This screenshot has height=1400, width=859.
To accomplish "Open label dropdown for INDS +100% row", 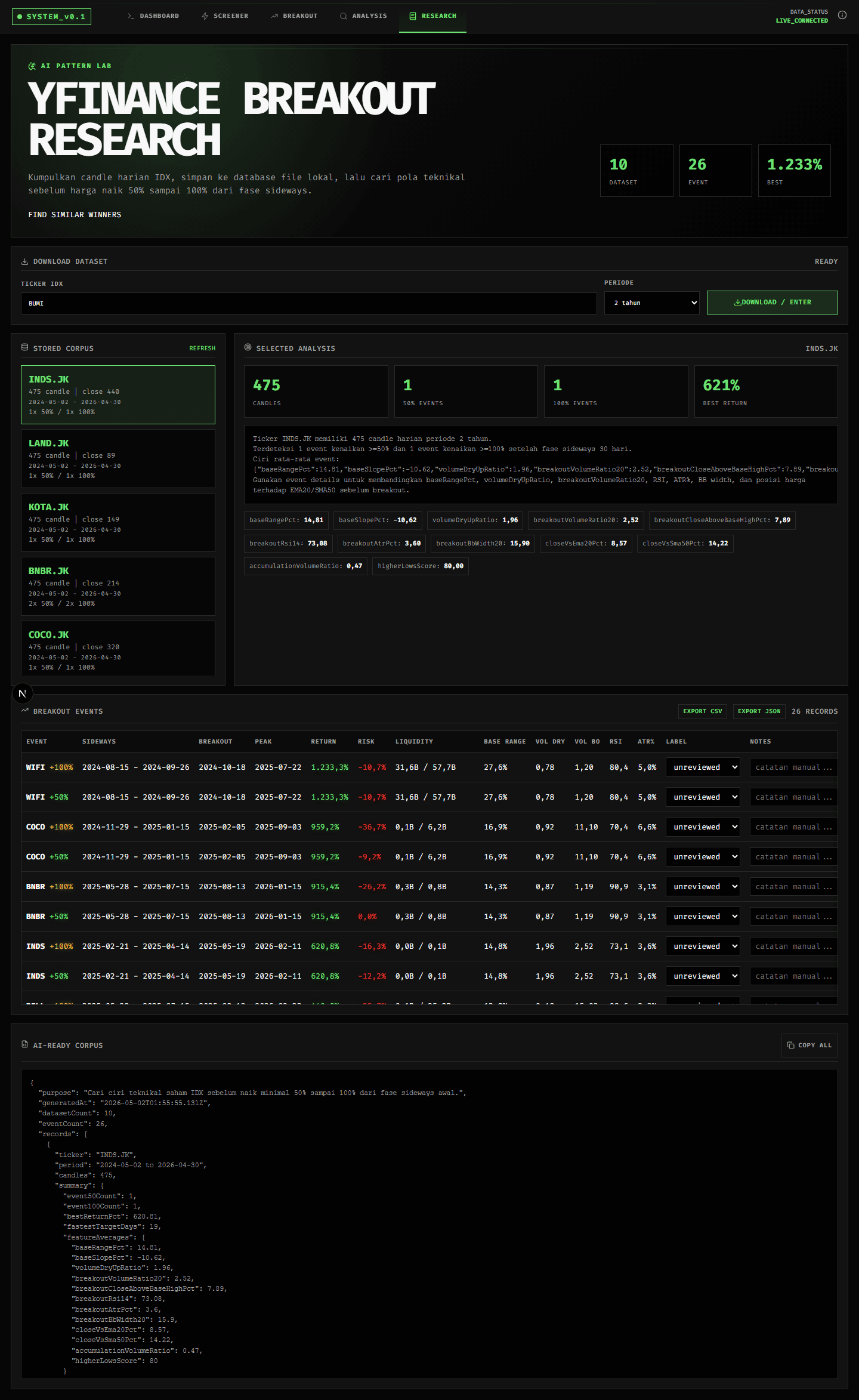I will click(x=703, y=946).
